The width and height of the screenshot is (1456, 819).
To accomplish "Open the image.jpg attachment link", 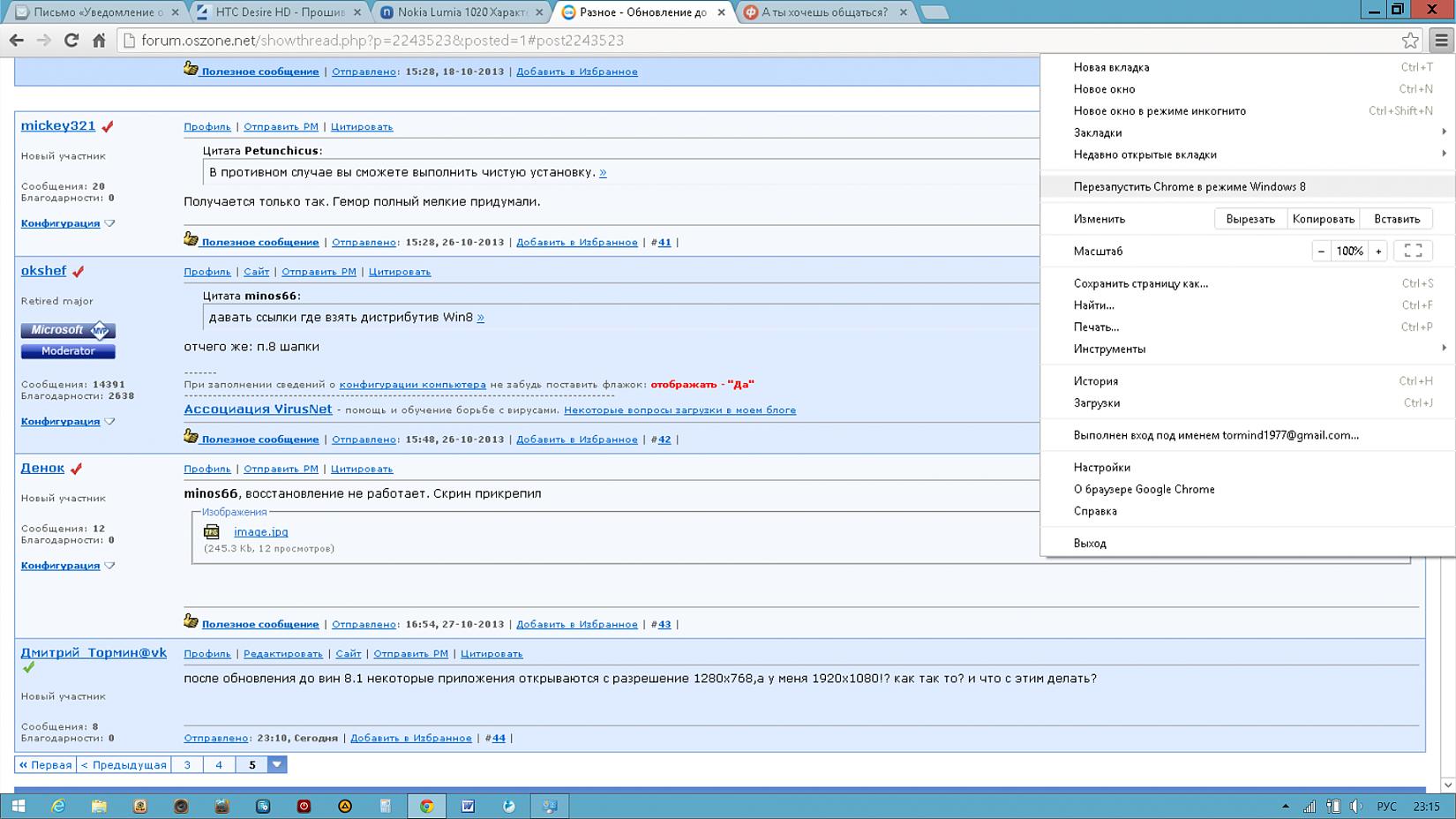I will (x=261, y=531).
